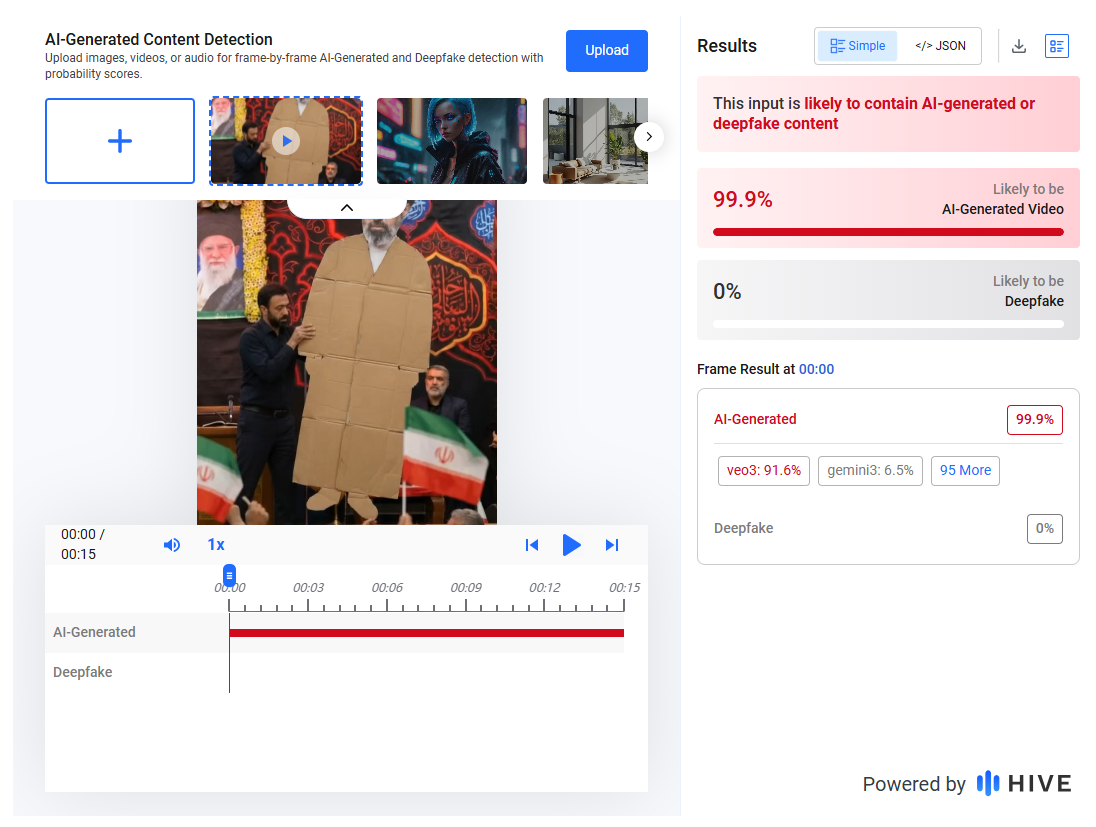This screenshot has width=1096, height=827.
Task: Click the detail view icon beside download
Action: (x=1057, y=45)
